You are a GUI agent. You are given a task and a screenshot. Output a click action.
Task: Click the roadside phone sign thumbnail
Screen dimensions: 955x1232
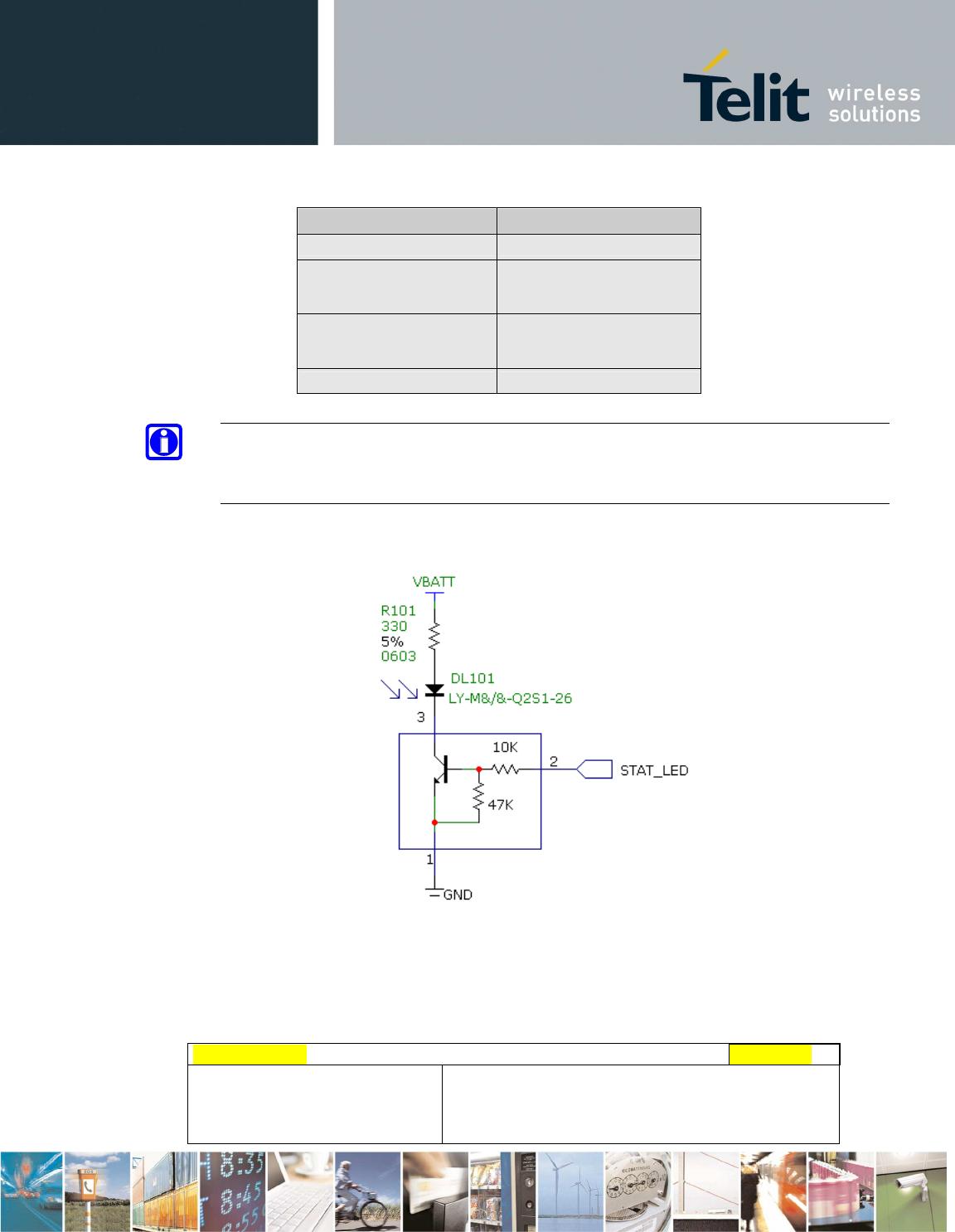(97, 1191)
